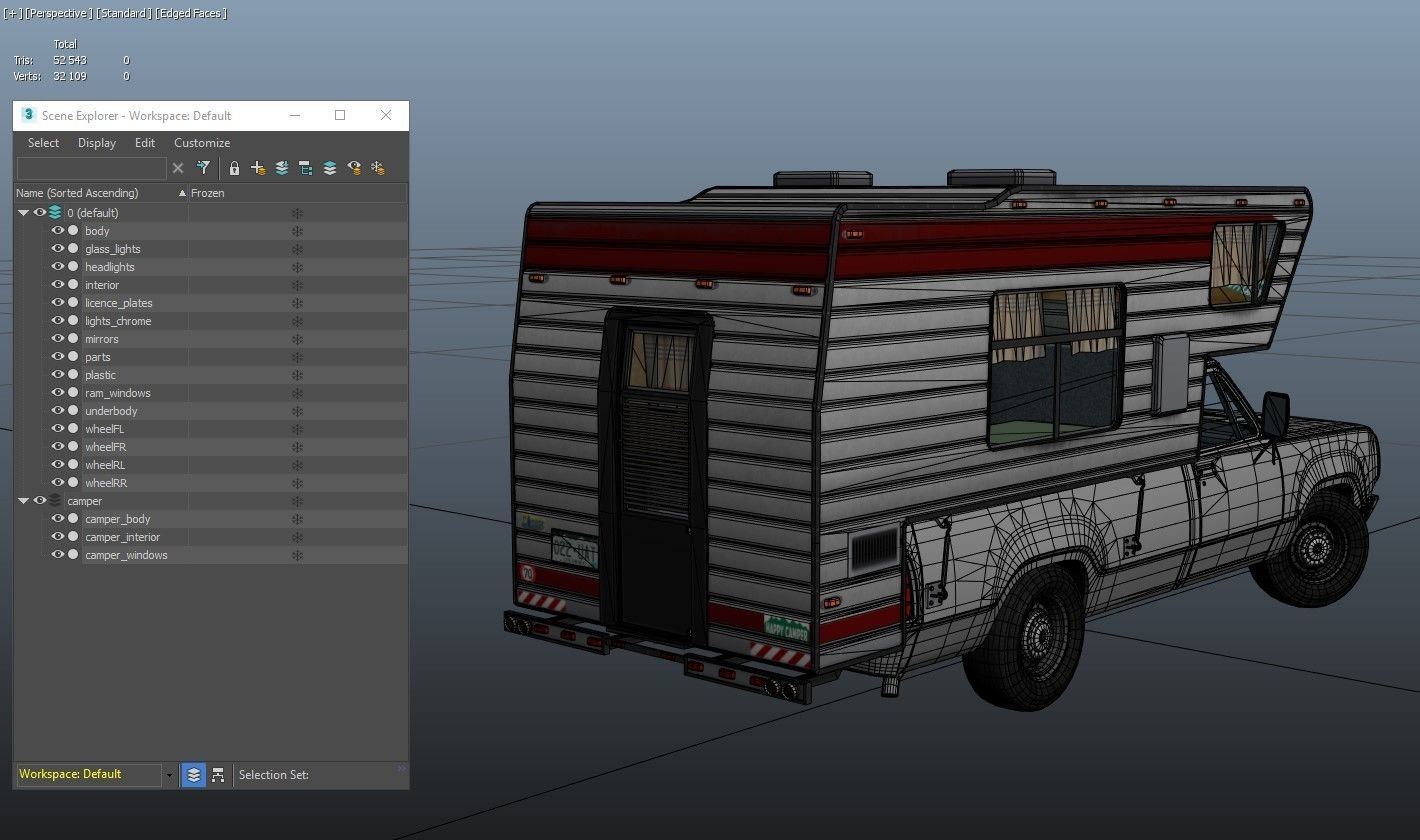Click the frozen snowflake cell for camper_windows
The width and height of the screenshot is (1420, 840).
[297, 555]
